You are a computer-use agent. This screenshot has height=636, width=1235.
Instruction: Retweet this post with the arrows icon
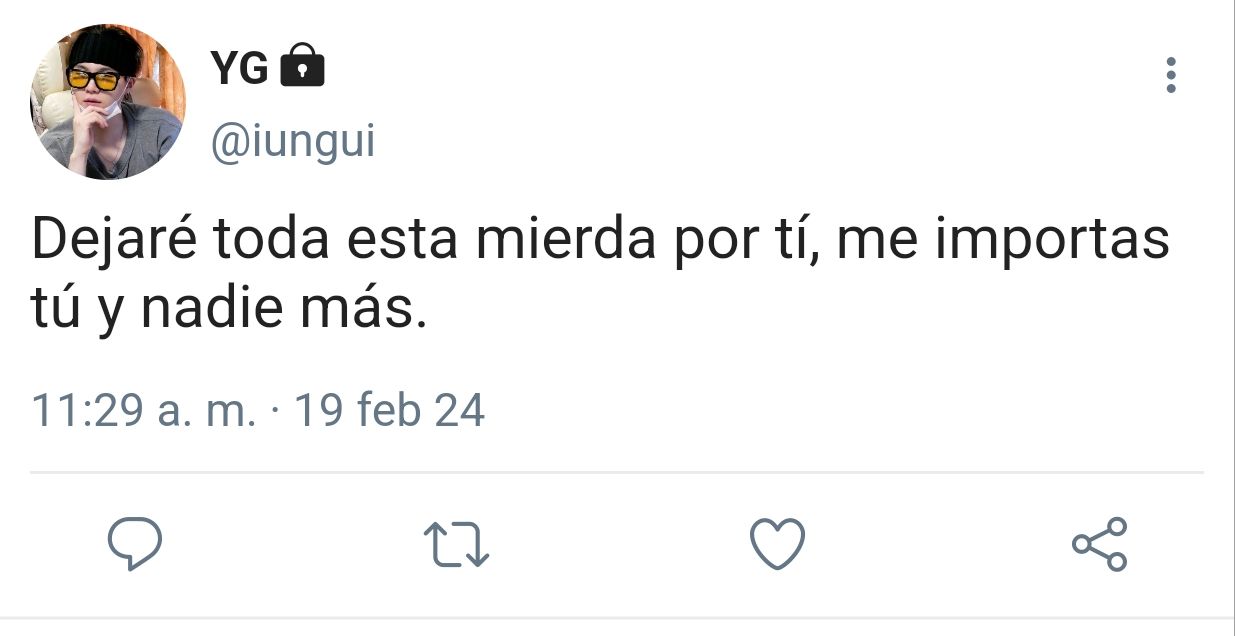[x=457, y=545]
